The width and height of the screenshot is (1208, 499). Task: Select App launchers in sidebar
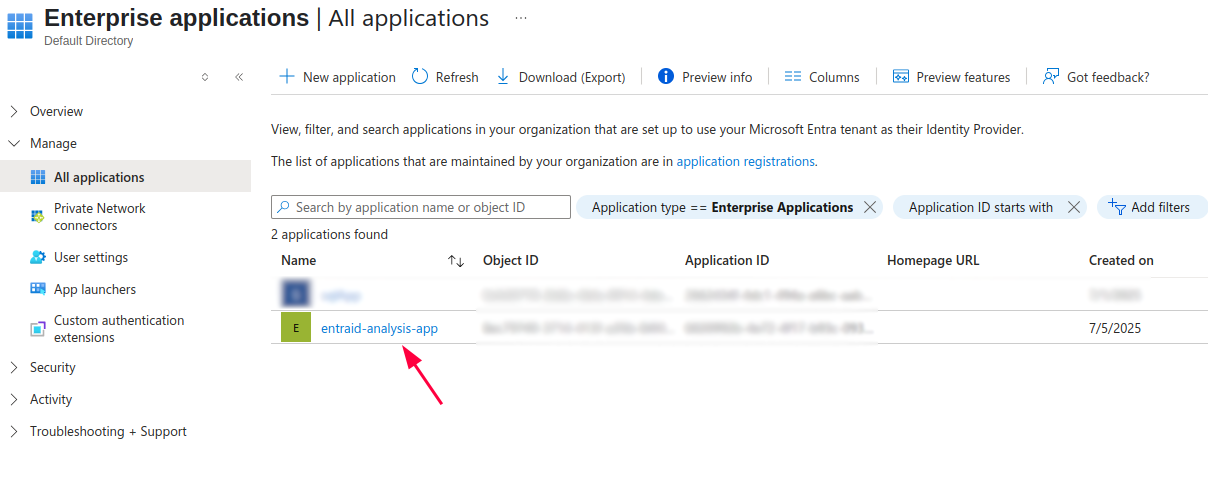(94, 289)
